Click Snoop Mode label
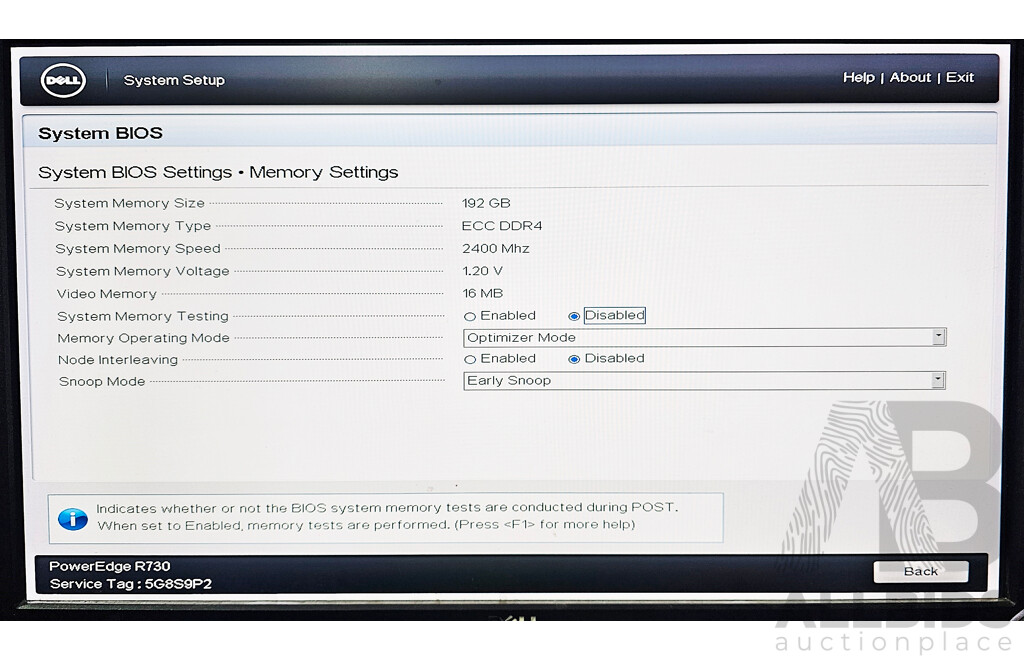 click(102, 381)
